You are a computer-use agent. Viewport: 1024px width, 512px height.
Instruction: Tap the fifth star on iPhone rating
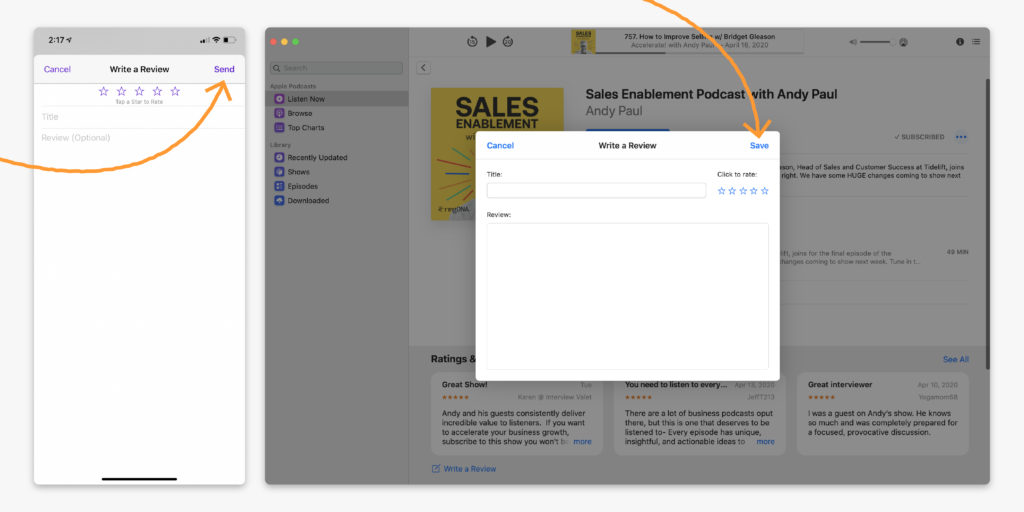coord(175,91)
